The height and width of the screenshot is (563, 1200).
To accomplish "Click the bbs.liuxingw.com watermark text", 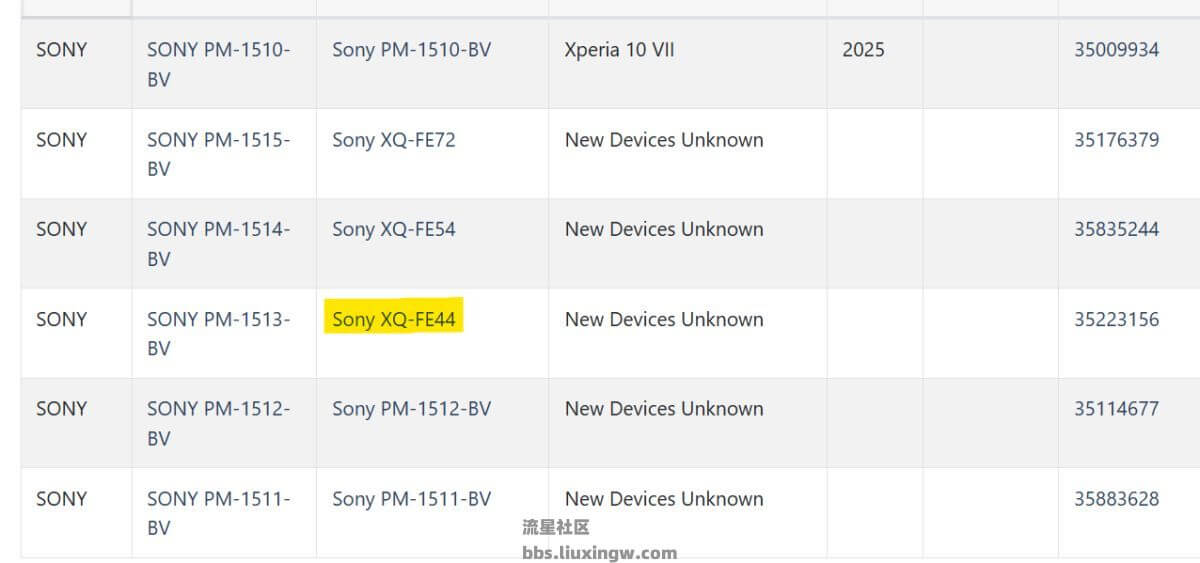I will 599,553.
